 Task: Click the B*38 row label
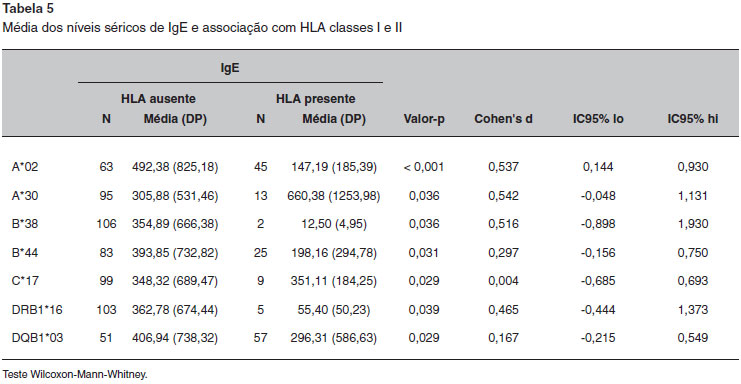25,224
